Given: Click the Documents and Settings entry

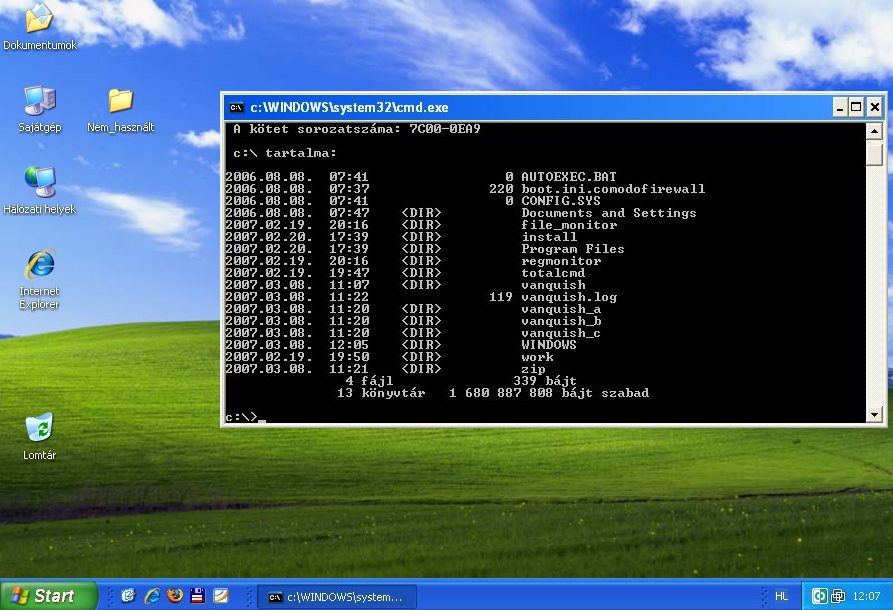Looking at the screenshot, I should 608,212.
